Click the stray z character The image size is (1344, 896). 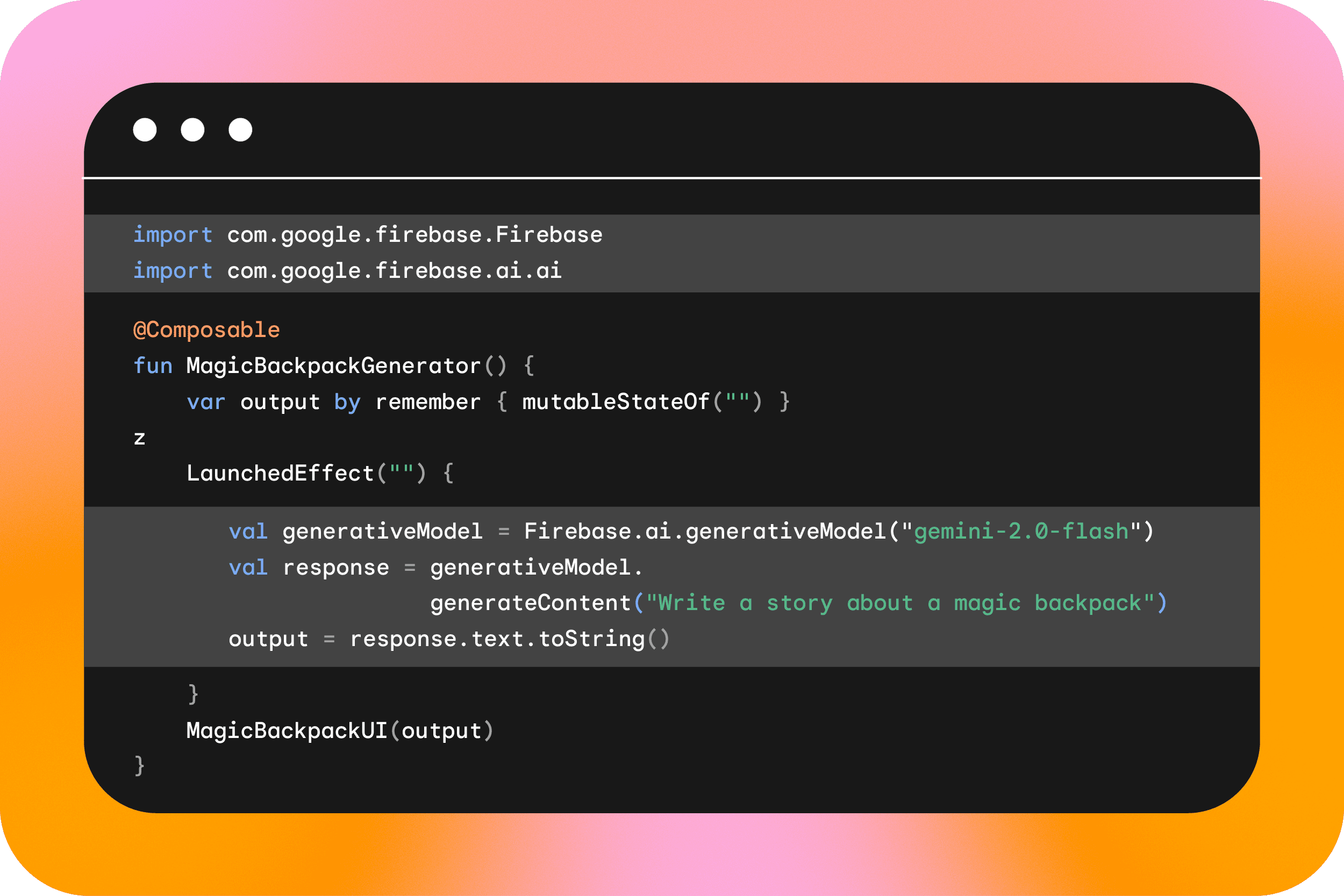(x=139, y=439)
